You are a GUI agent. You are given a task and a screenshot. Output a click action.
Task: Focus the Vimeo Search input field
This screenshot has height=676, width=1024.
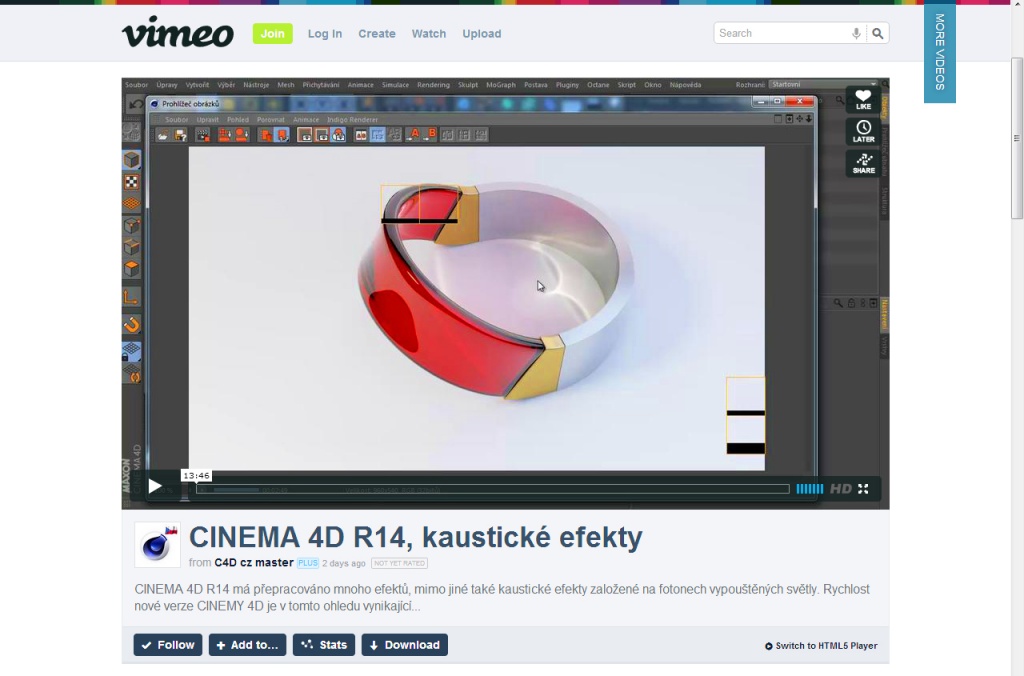782,33
